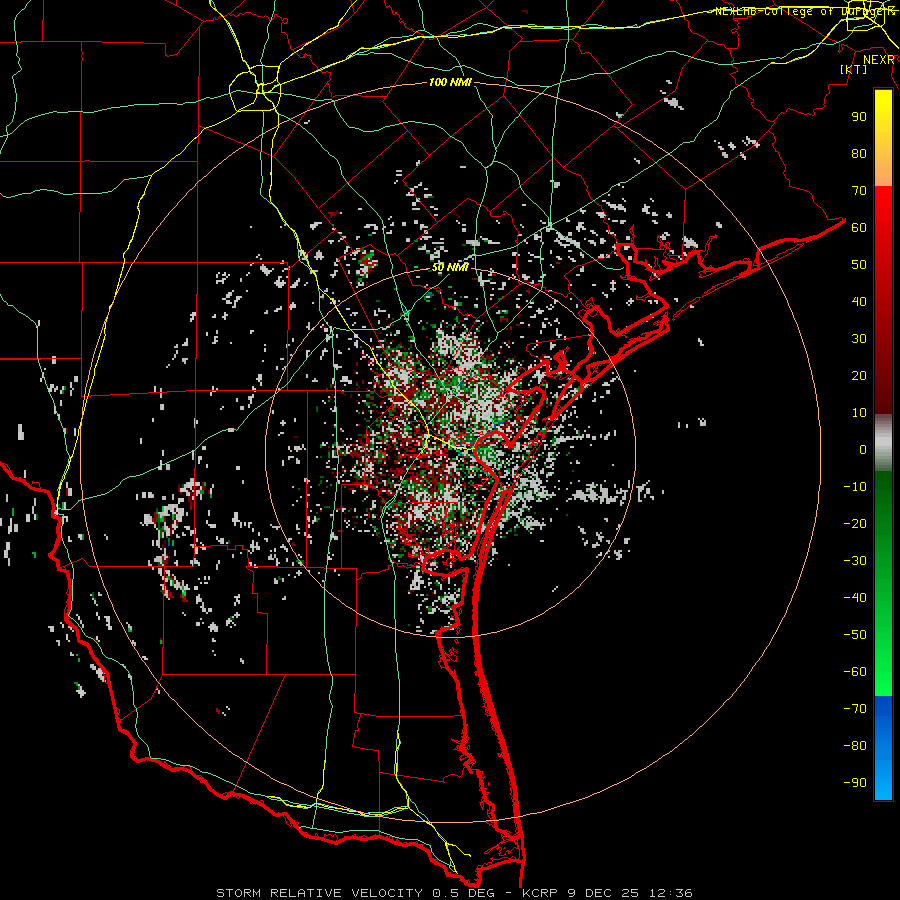Click the -70 value on the velocity scale

pos(855,709)
